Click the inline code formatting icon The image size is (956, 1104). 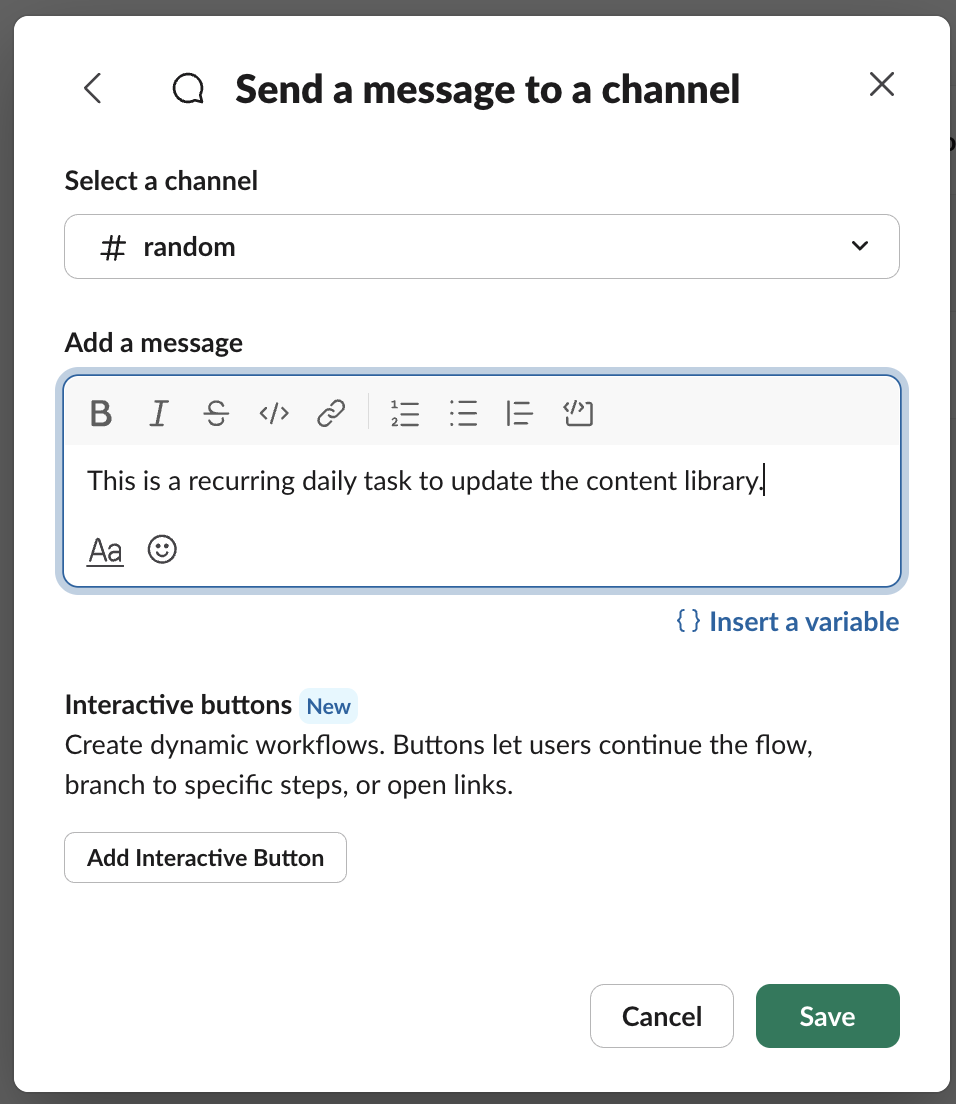(x=274, y=413)
